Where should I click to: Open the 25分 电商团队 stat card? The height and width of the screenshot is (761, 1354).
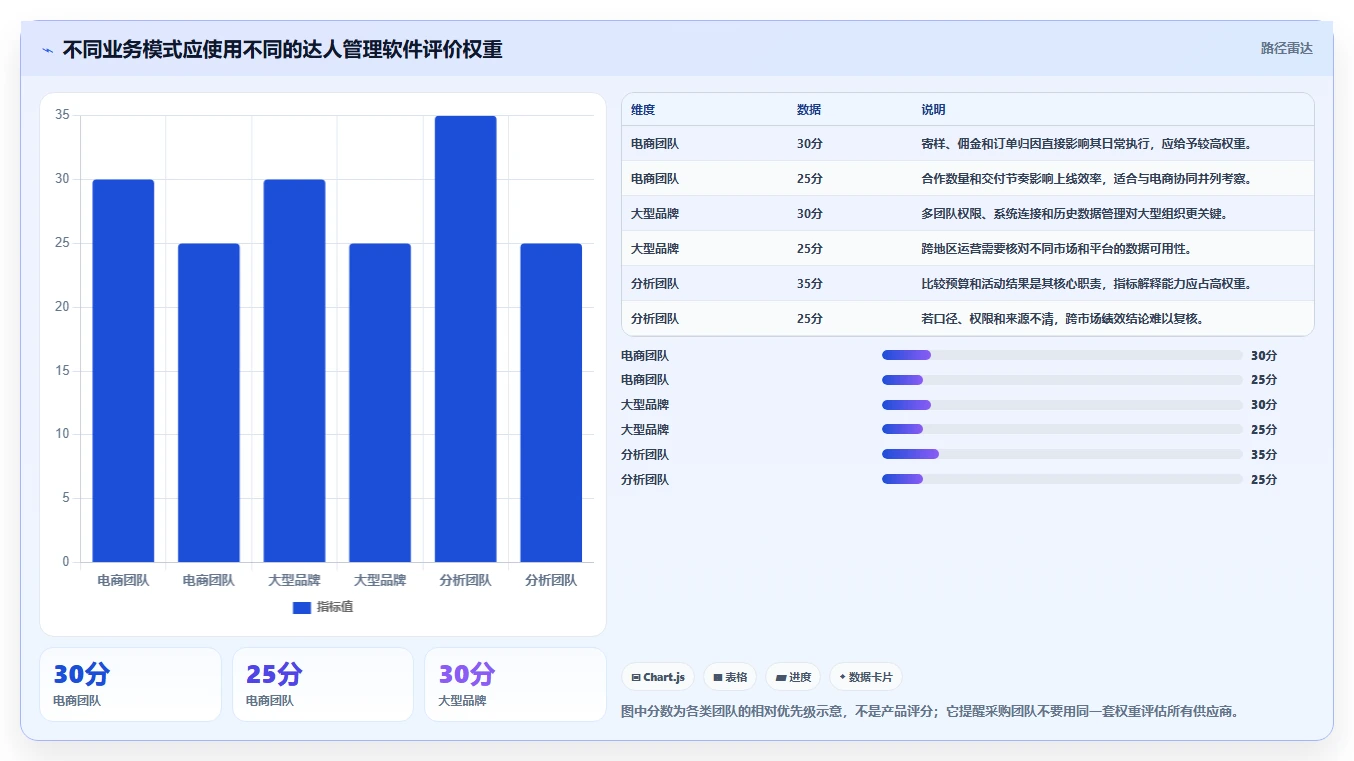(323, 684)
